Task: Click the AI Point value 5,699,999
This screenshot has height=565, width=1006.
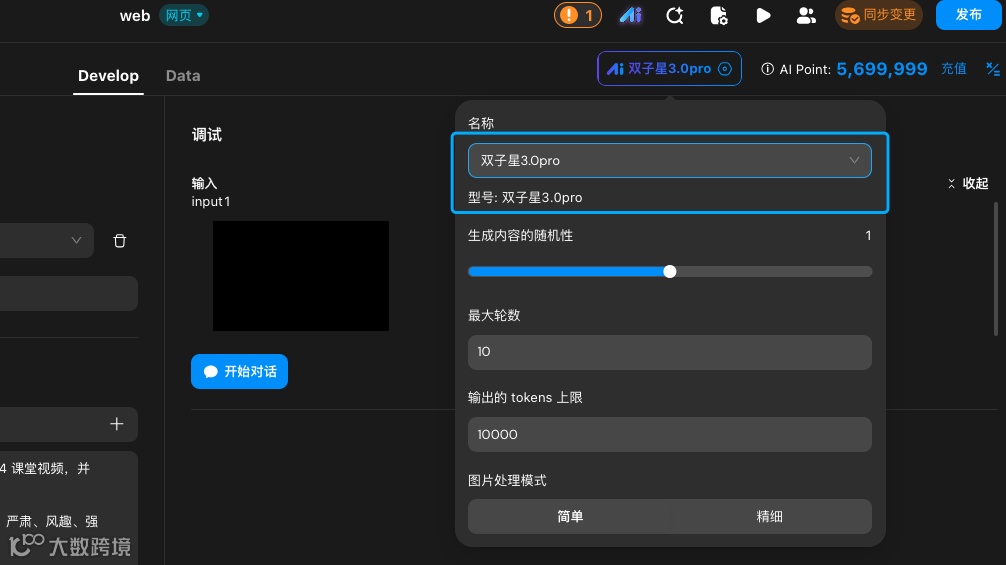Action: click(x=882, y=69)
